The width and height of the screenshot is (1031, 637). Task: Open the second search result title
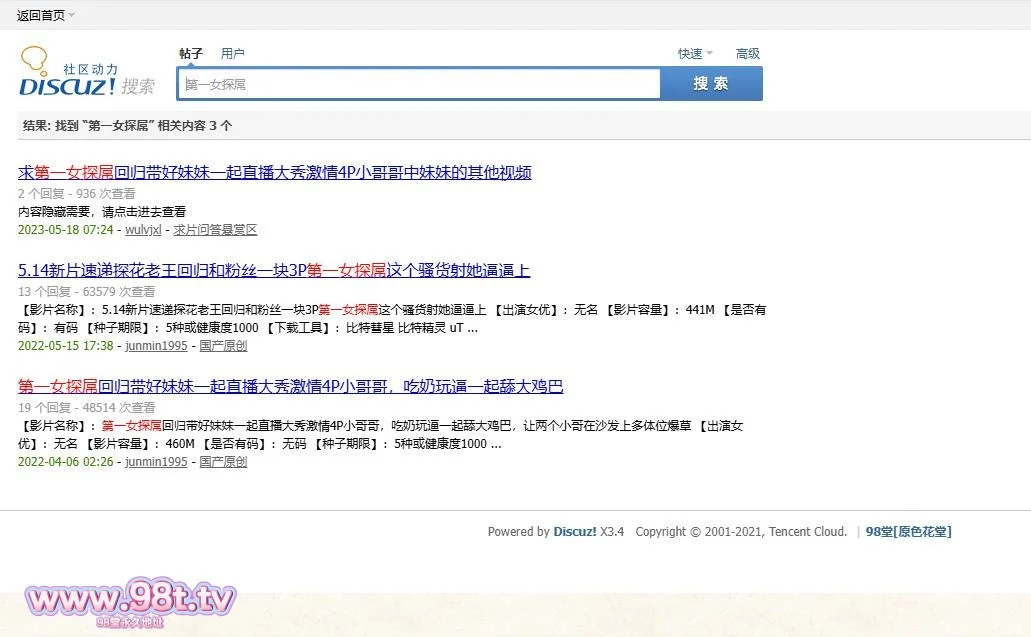[274, 270]
